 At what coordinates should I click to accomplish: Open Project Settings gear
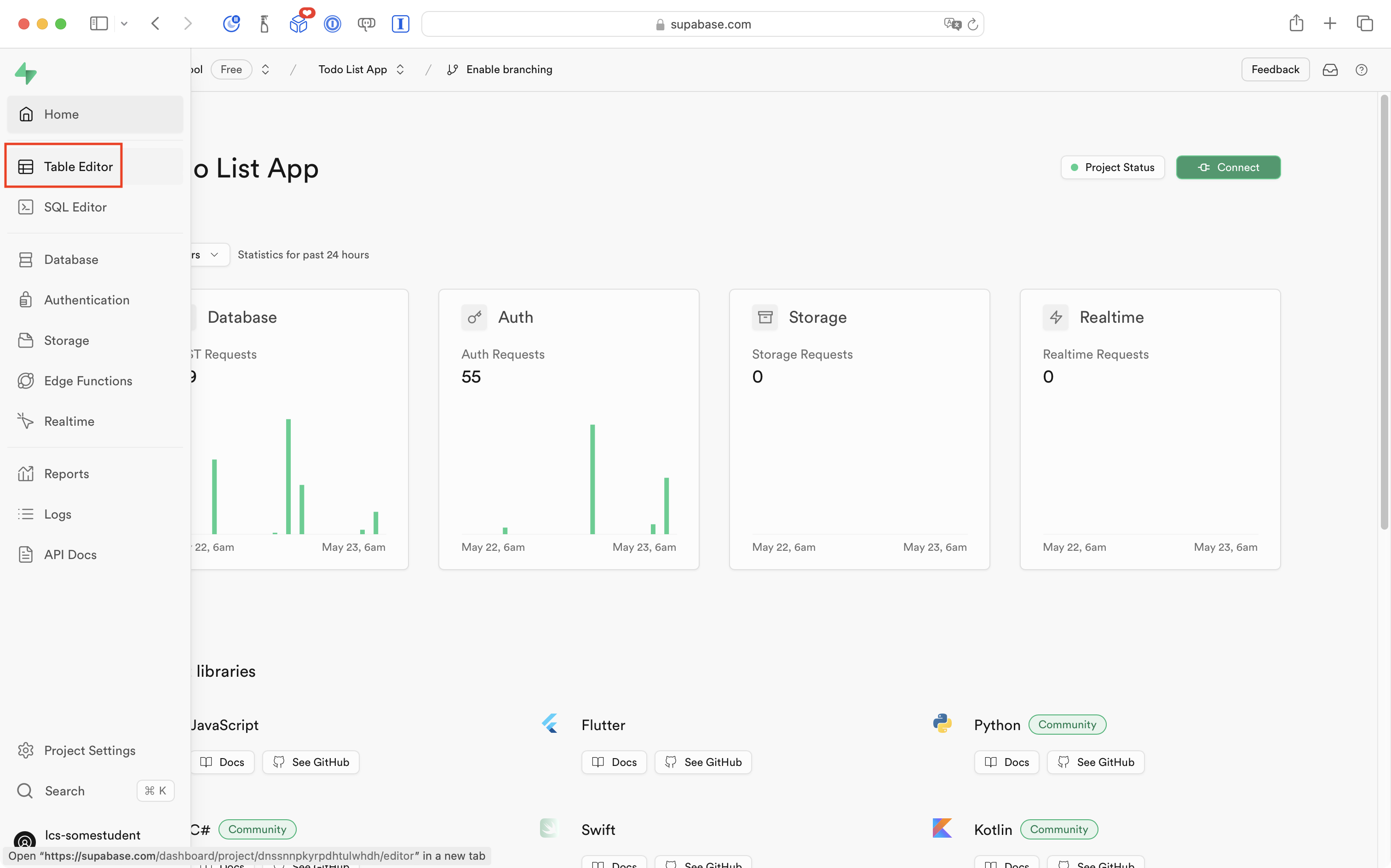[26, 750]
